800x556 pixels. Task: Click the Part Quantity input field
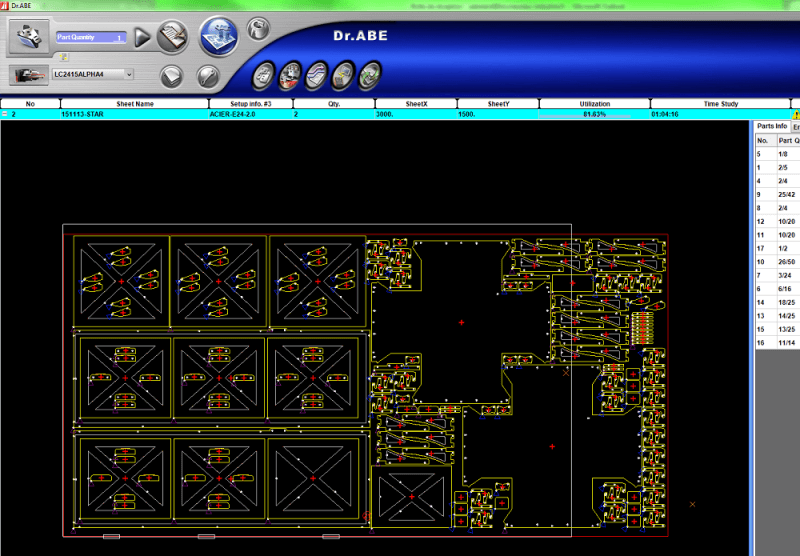coord(91,37)
